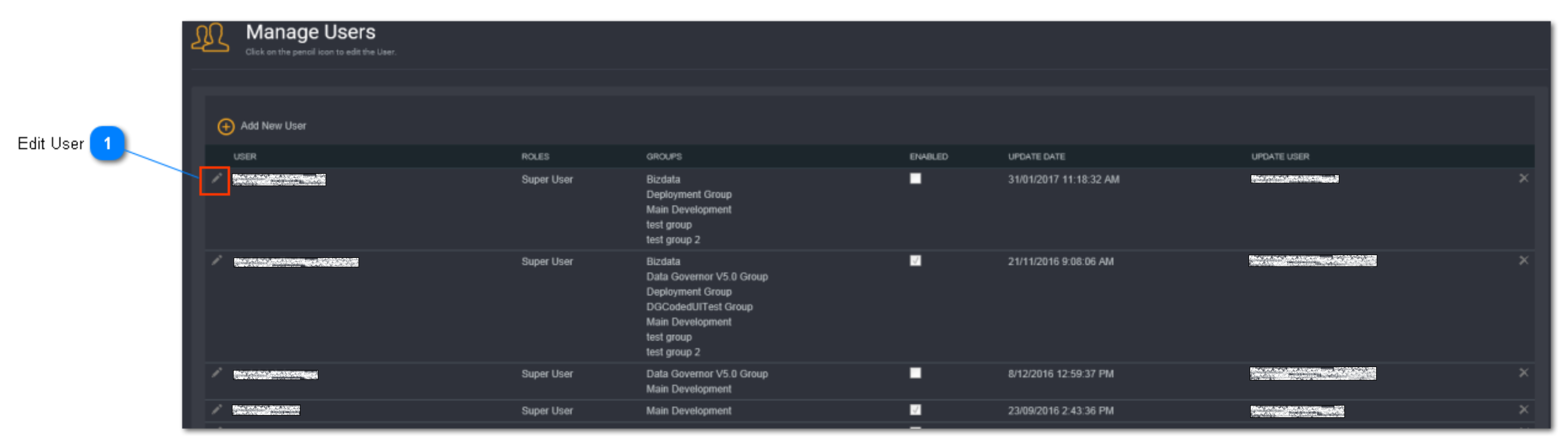This screenshot has width=1568, height=439.
Task: Click the Add New User plus icon
Action: coord(226,126)
